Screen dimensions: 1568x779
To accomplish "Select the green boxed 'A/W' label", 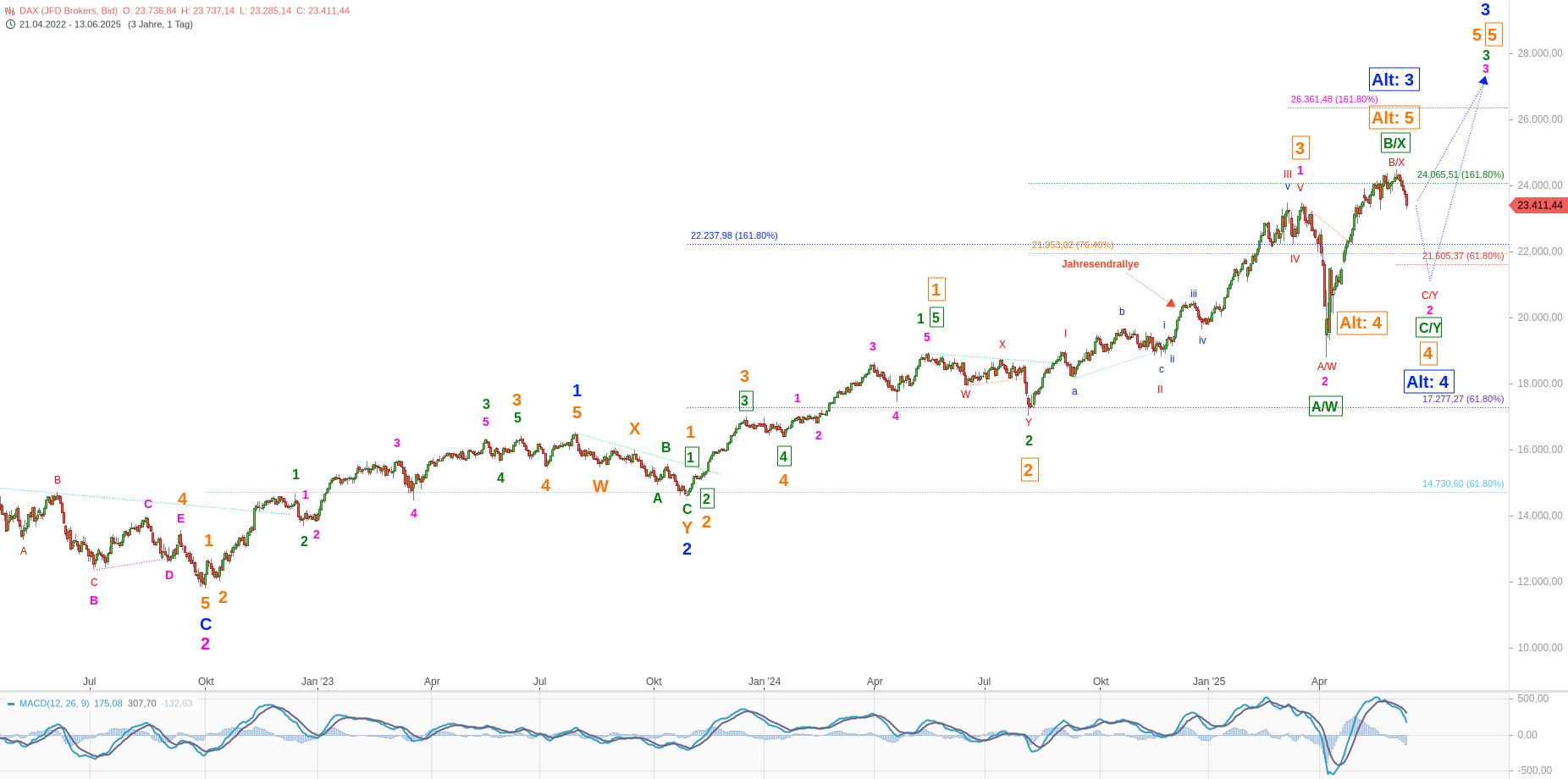I will [x=1325, y=406].
